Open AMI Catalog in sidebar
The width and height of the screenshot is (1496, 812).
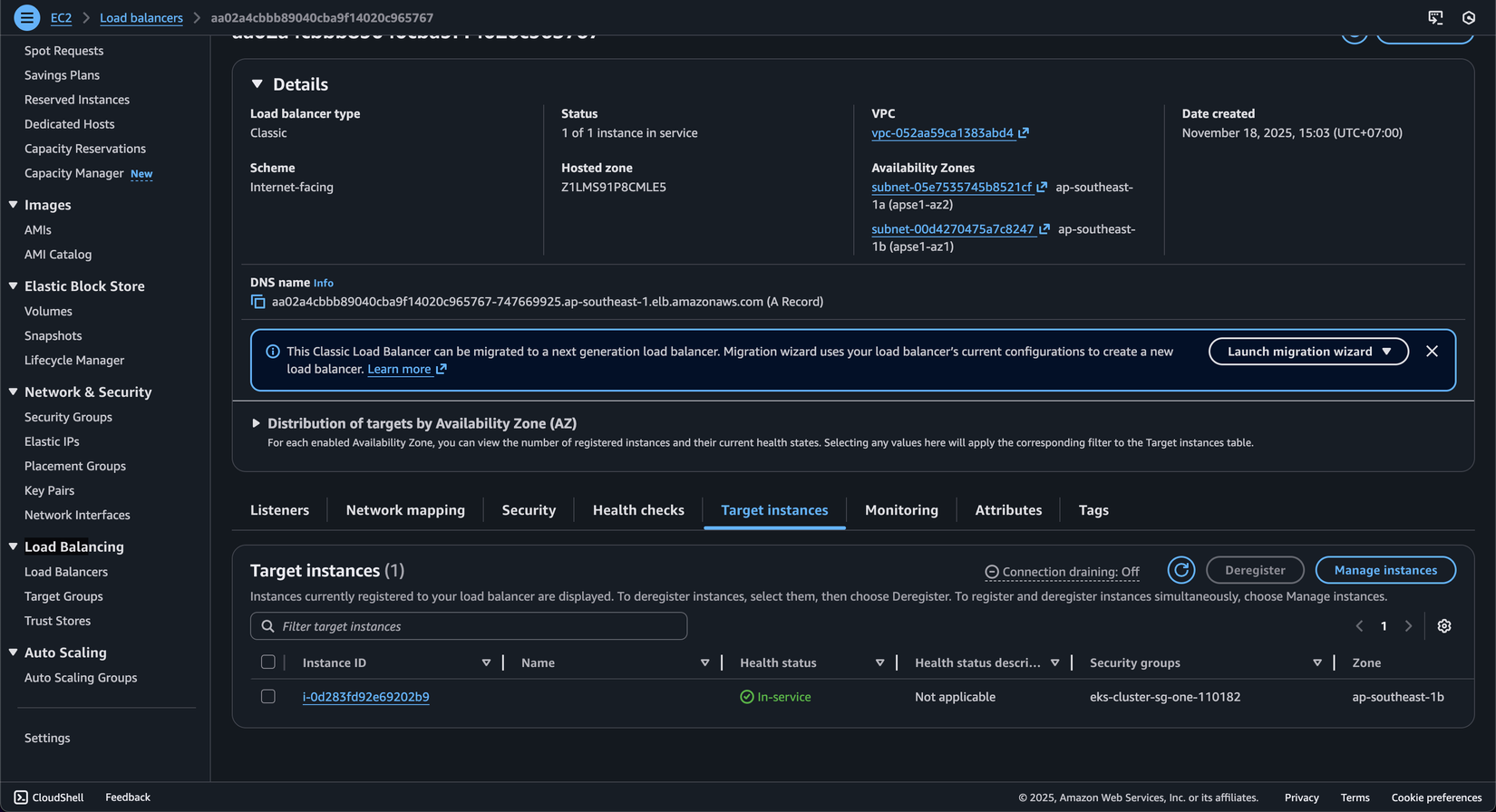point(58,255)
